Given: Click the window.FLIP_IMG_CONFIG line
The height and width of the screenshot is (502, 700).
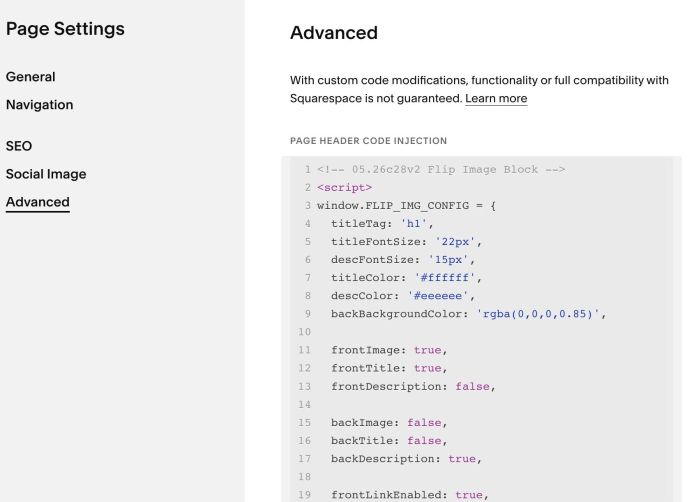Looking at the screenshot, I should (x=406, y=206).
